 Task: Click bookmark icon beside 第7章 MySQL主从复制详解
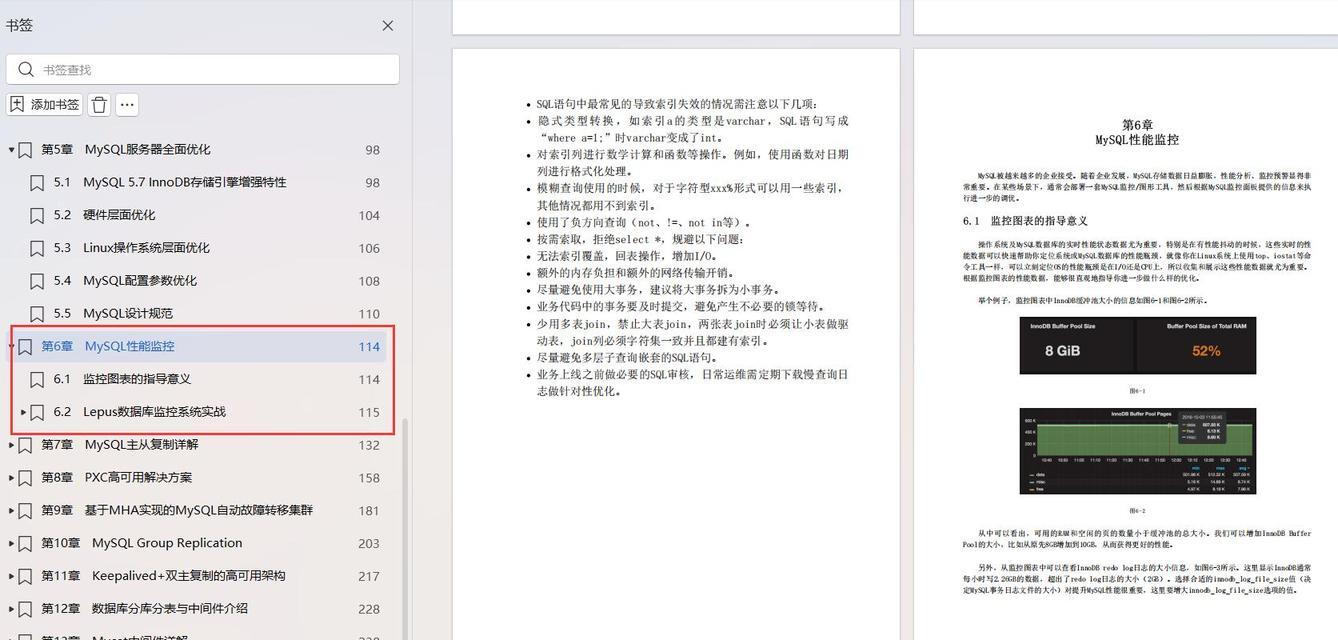click(x=25, y=445)
